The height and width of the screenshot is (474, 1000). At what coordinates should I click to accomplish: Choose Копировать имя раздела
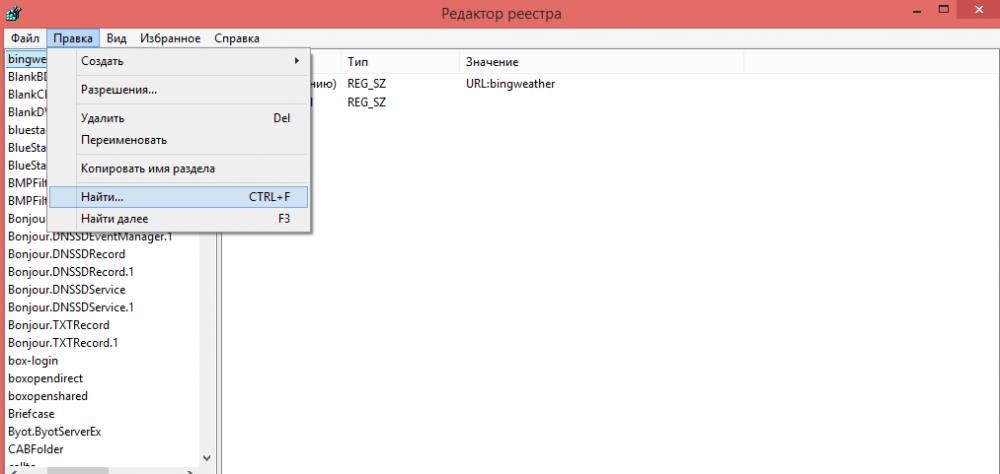[148, 169]
